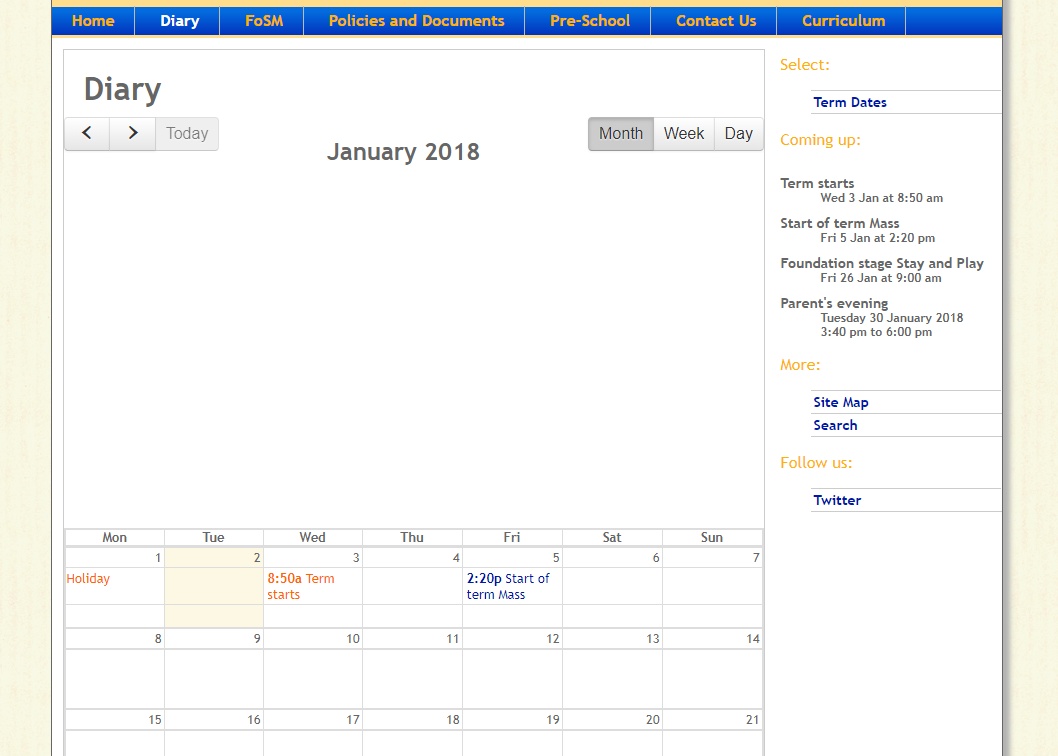This screenshot has height=756, width=1058.
Task: Follow the Twitter link
Action: pyautogui.click(x=837, y=500)
